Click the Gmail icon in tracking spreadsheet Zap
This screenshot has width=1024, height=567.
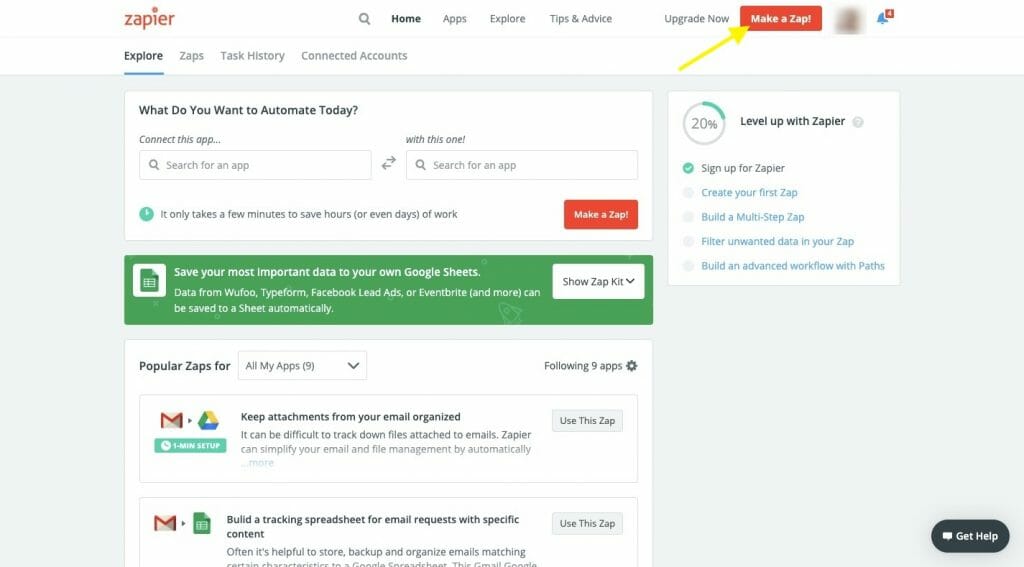click(165, 523)
